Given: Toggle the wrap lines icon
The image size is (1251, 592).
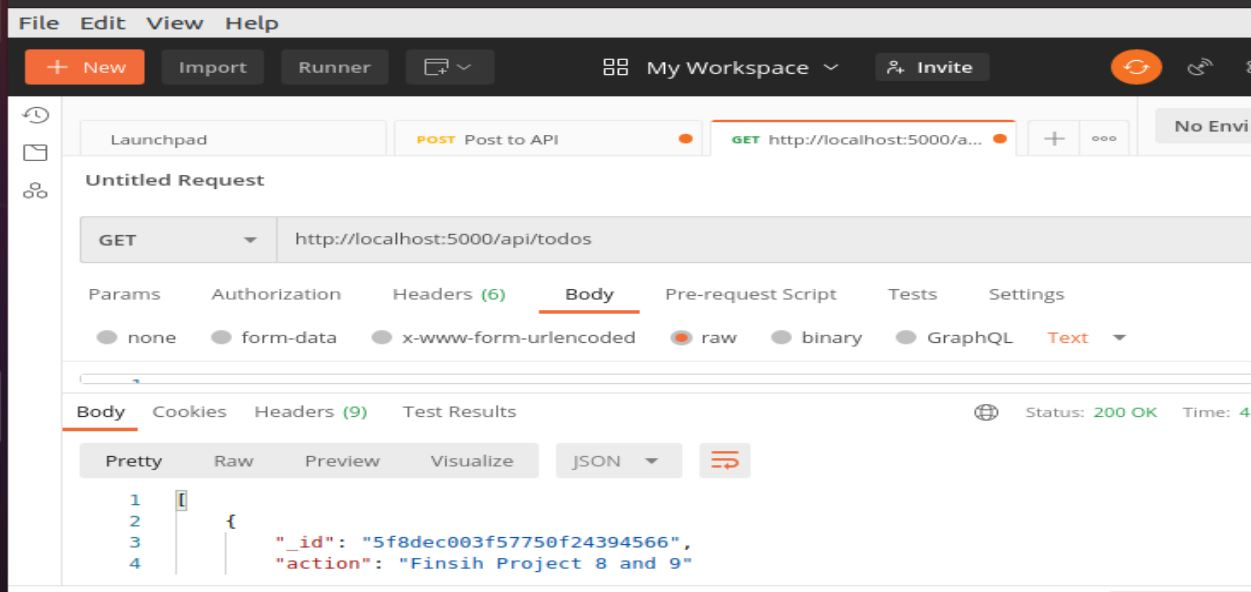Looking at the screenshot, I should pyautogui.click(x=724, y=461).
